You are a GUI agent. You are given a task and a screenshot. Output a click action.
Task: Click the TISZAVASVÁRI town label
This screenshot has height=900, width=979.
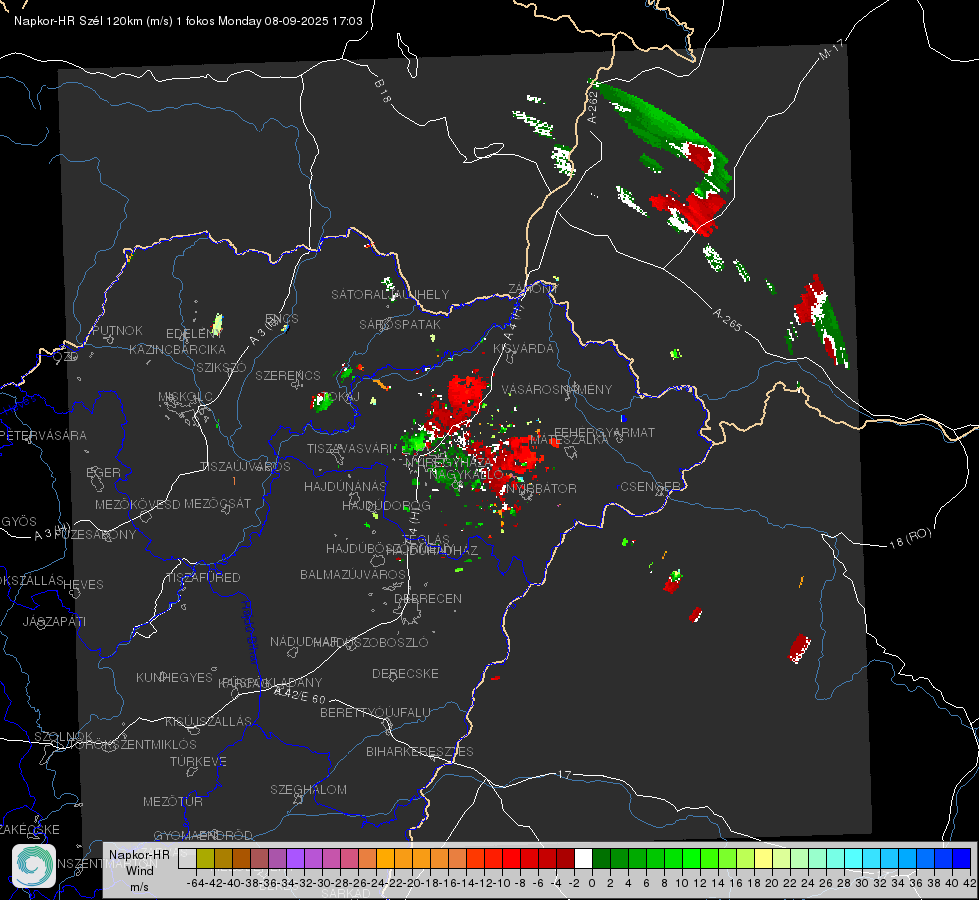tap(350, 448)
